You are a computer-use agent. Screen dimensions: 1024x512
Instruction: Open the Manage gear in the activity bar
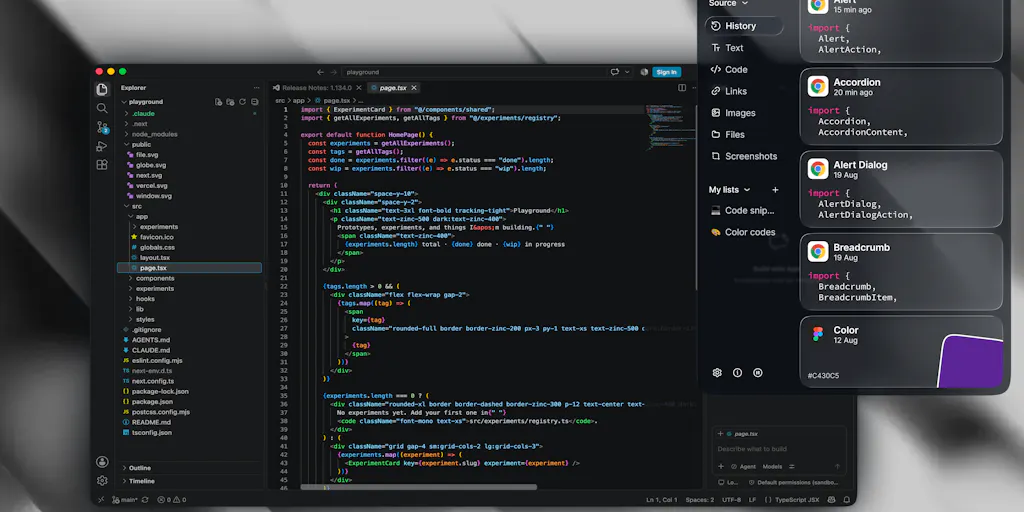click(102, 481)
